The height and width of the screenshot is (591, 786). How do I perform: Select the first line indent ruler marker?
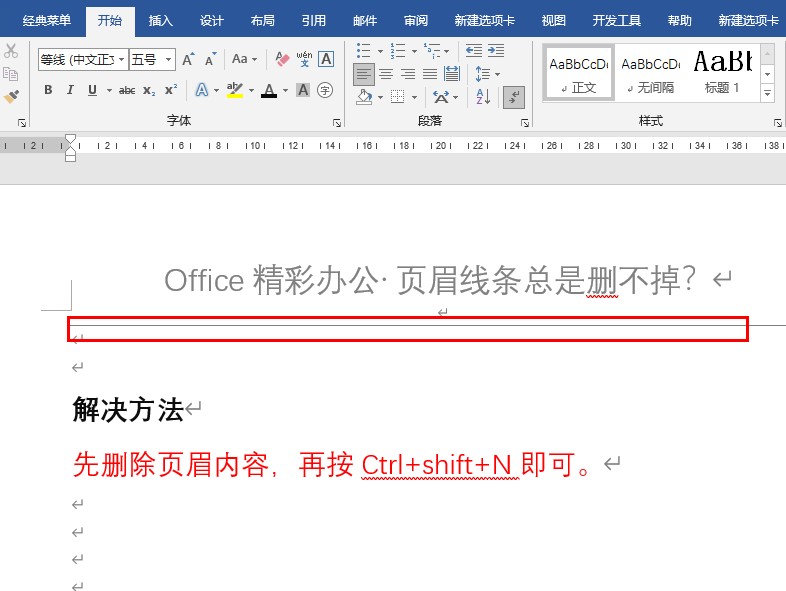click(x=71, y=139)
